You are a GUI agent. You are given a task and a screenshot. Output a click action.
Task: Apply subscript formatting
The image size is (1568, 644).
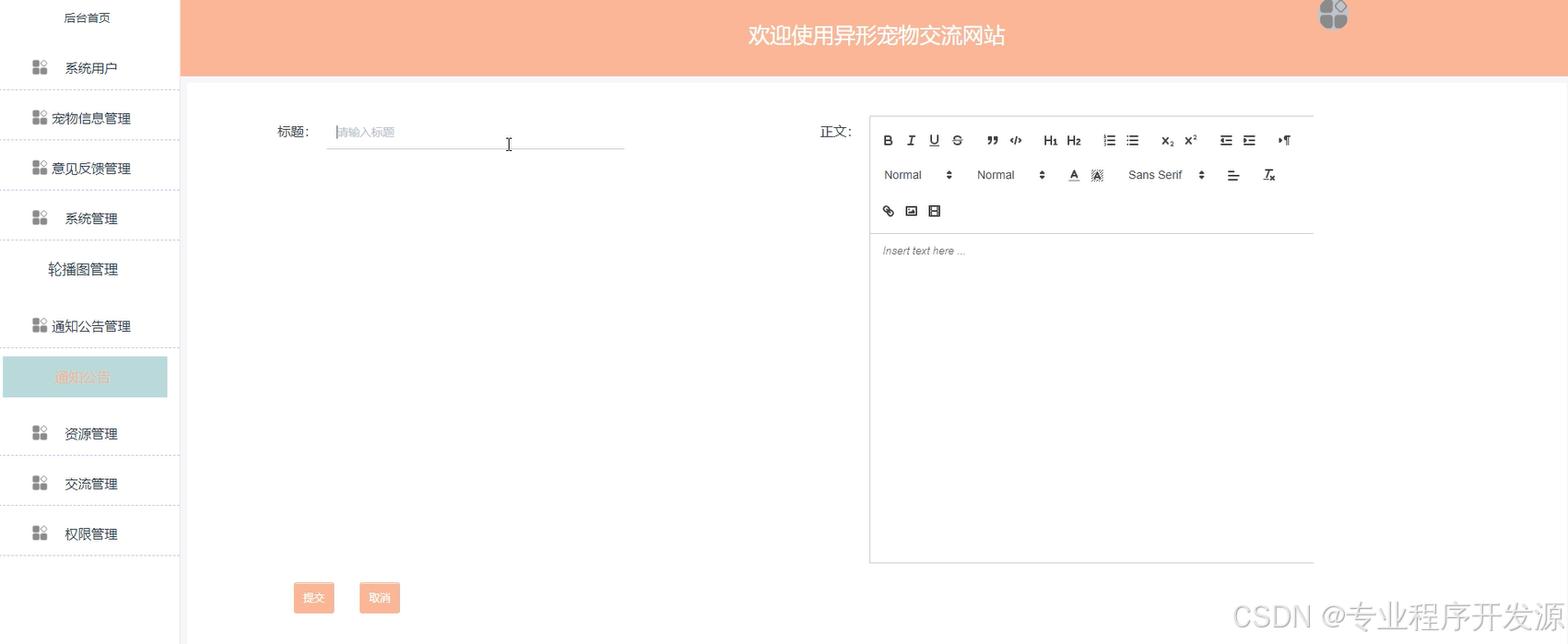(1167, 141)
